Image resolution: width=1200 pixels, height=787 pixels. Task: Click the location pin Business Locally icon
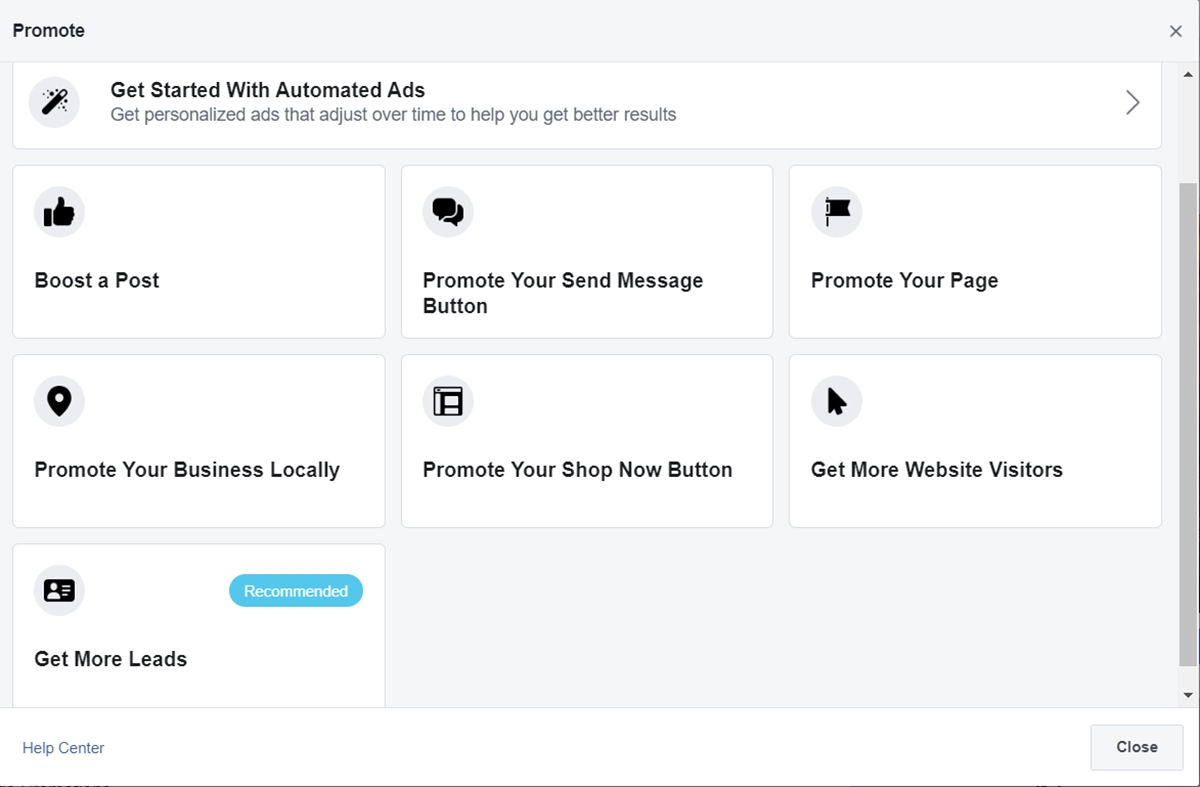[59, 401]
